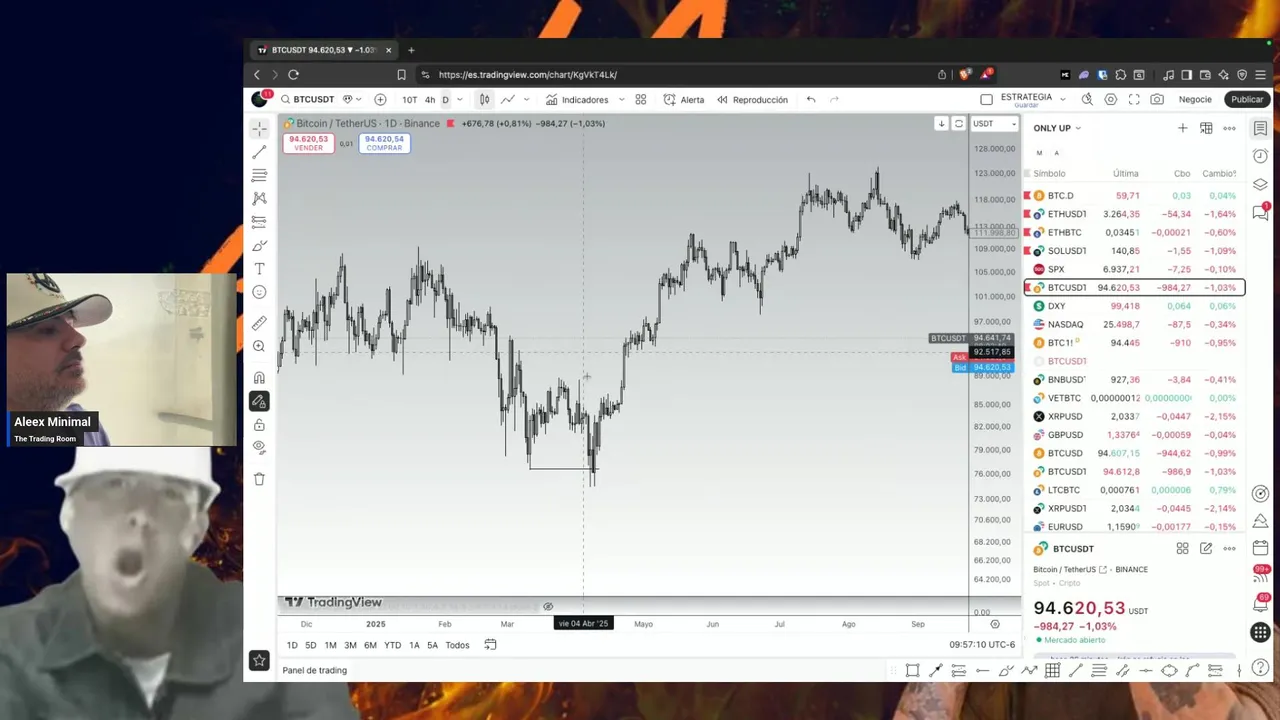1280x720 pixels.
Task: Select NASDAQ in the watchlist
Action: coord(1133,324)
